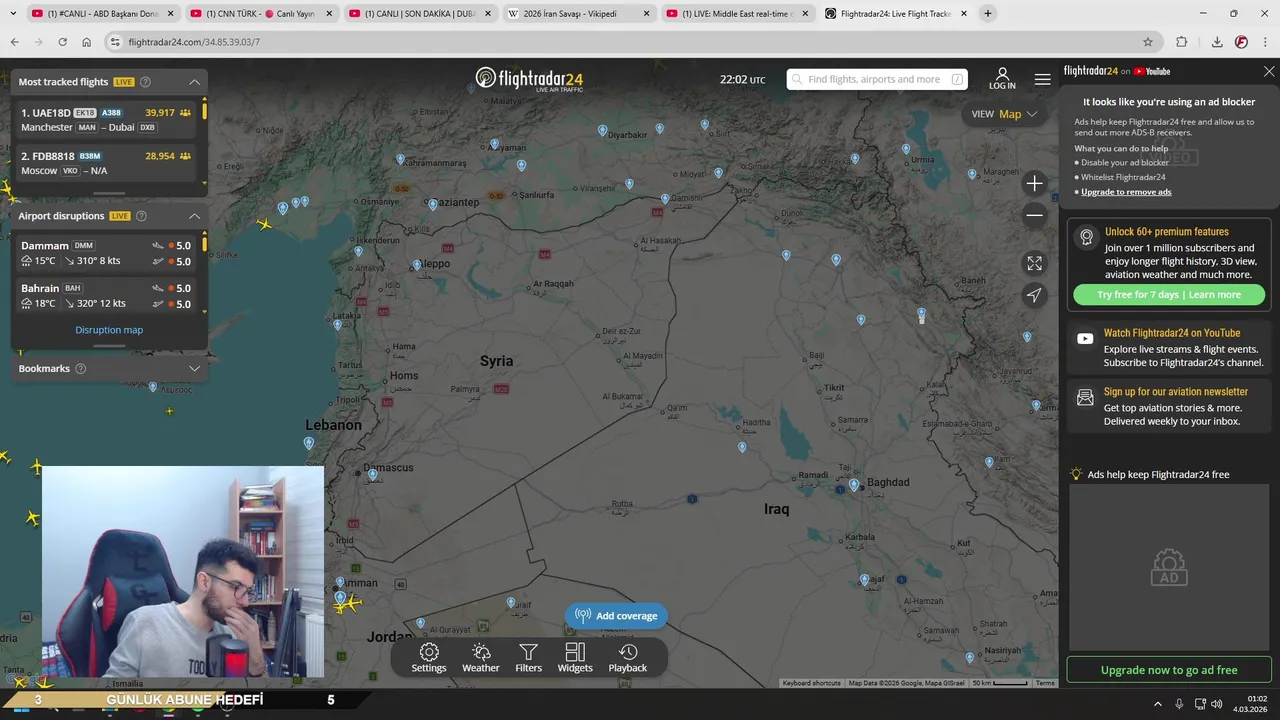Center map on my location

[1034, 294]
